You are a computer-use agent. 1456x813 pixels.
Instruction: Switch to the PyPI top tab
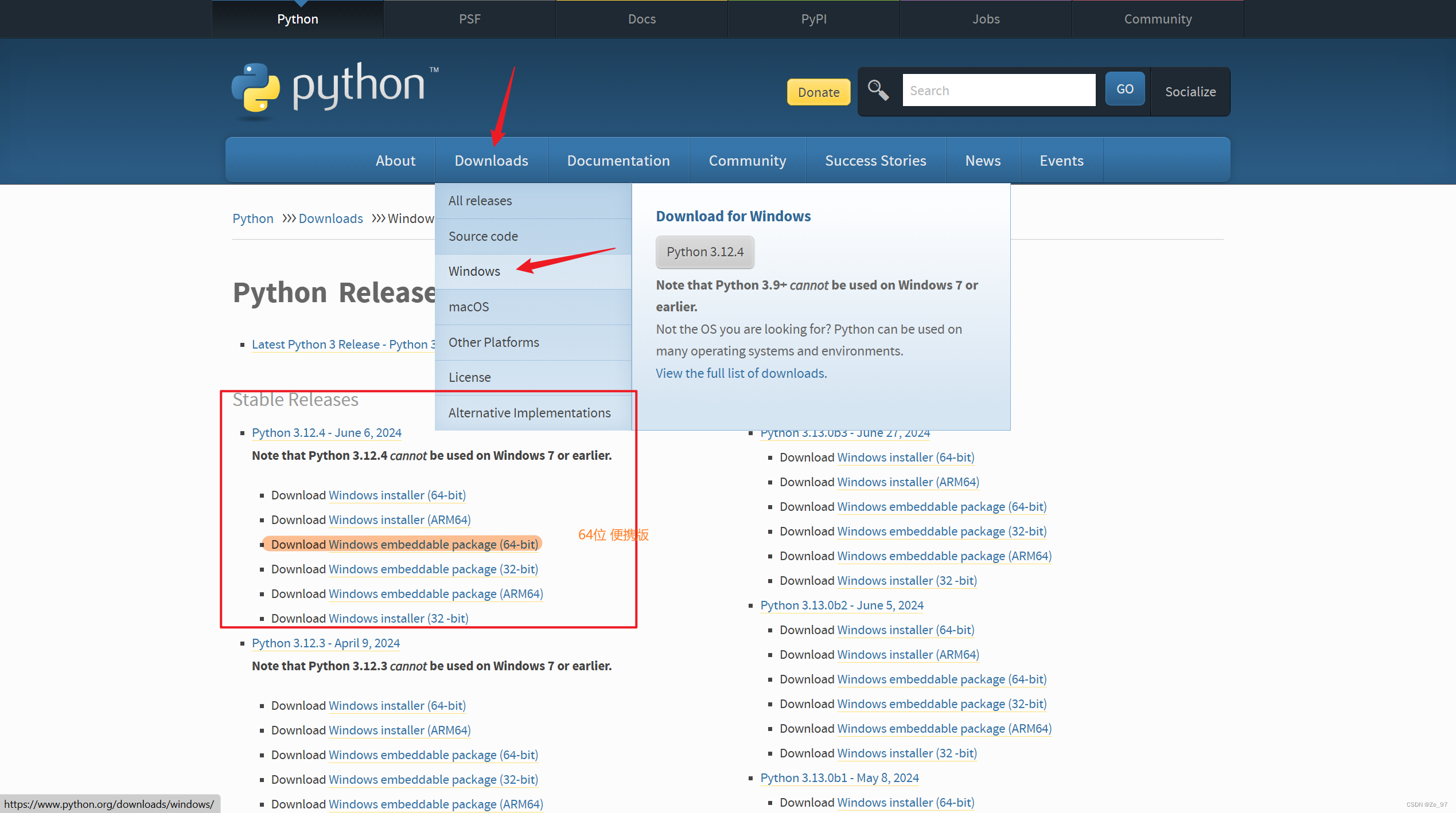(x=813, y=19)
